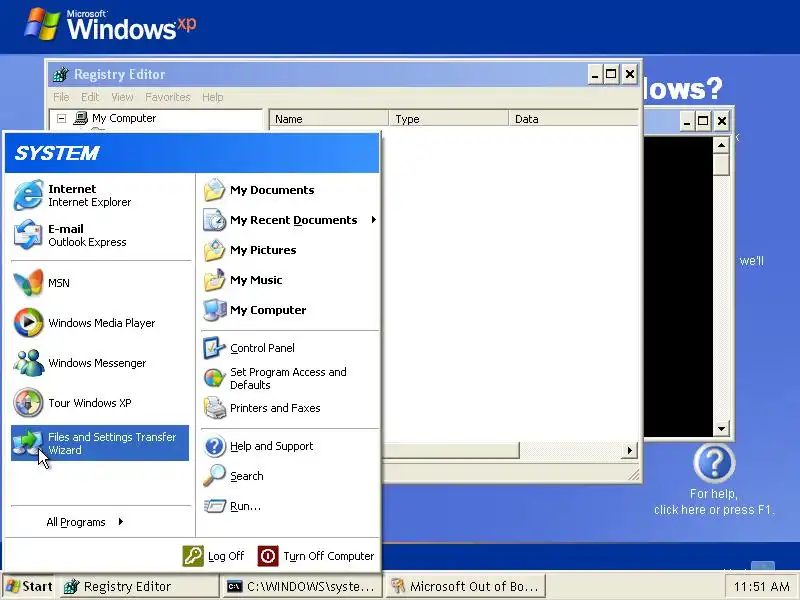
Task: Click the Data column header
Action: tap(573, 119)
